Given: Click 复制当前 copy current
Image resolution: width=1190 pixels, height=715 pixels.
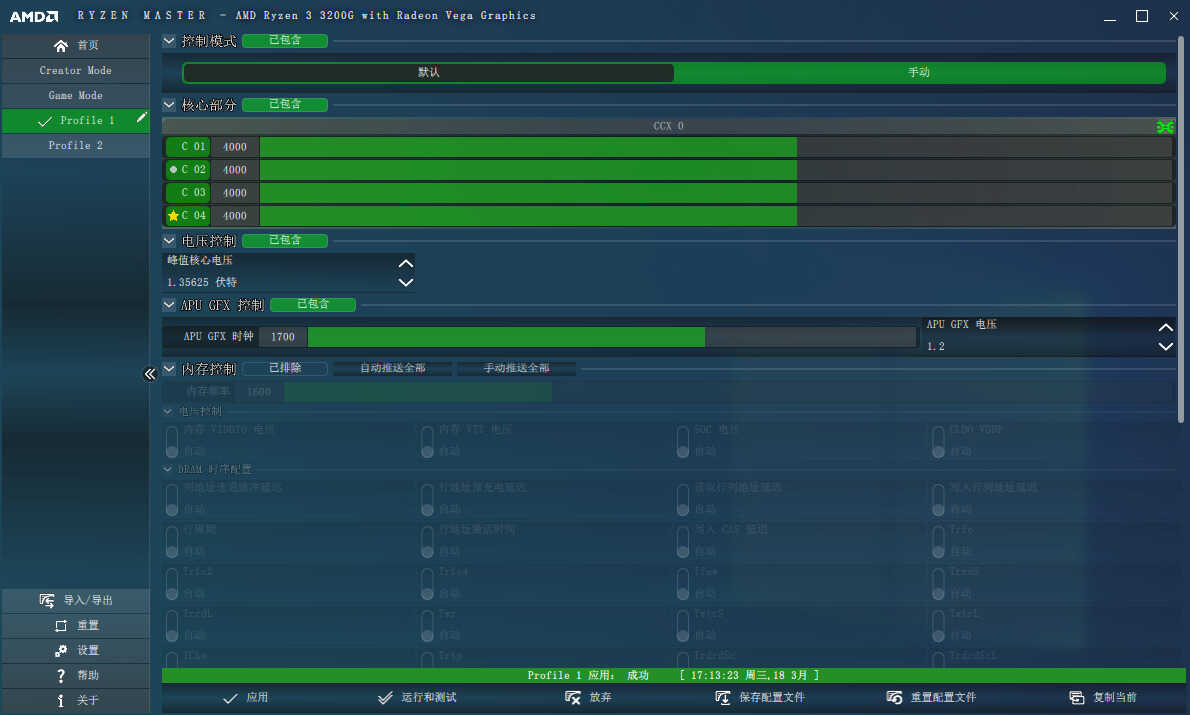Looking at the screenshot, I should point(1103,698).
